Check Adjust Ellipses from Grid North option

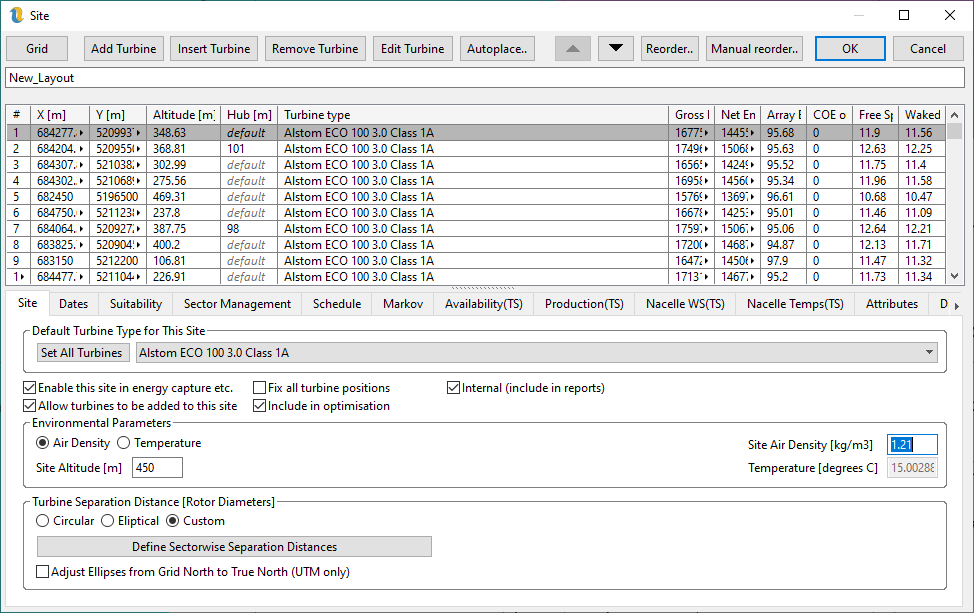(x=43, y=572)
